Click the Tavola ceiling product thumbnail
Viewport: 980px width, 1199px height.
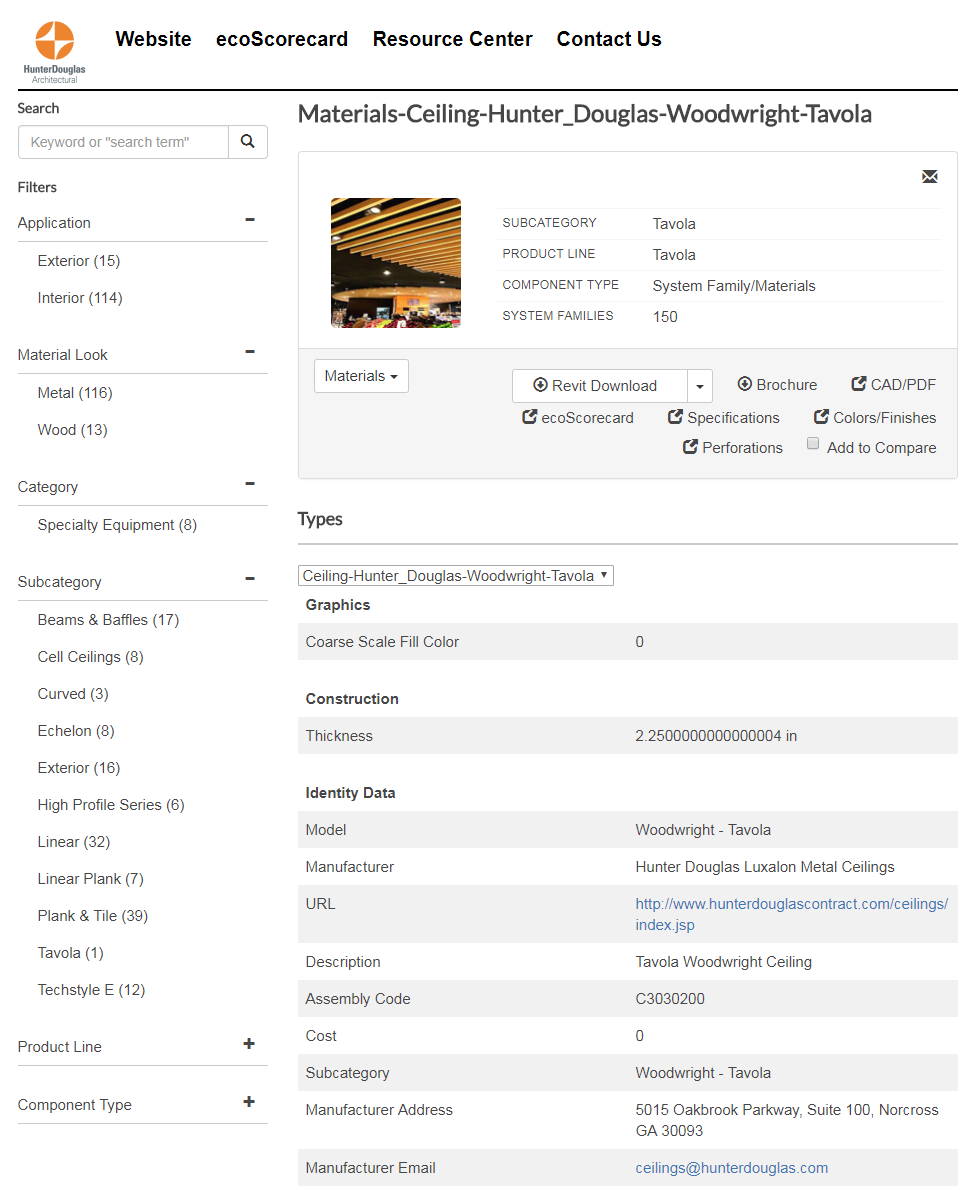click(396, 263)
